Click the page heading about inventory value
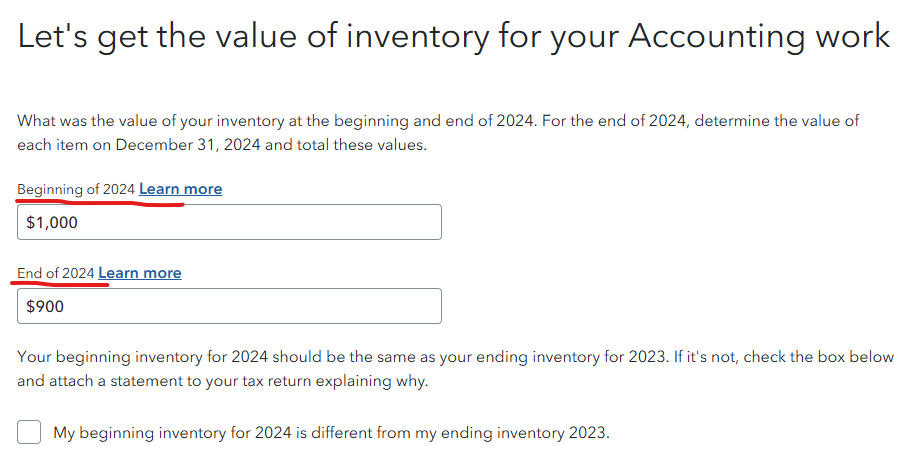The width and height of the screenshot is (910, 455). [454, 36]
